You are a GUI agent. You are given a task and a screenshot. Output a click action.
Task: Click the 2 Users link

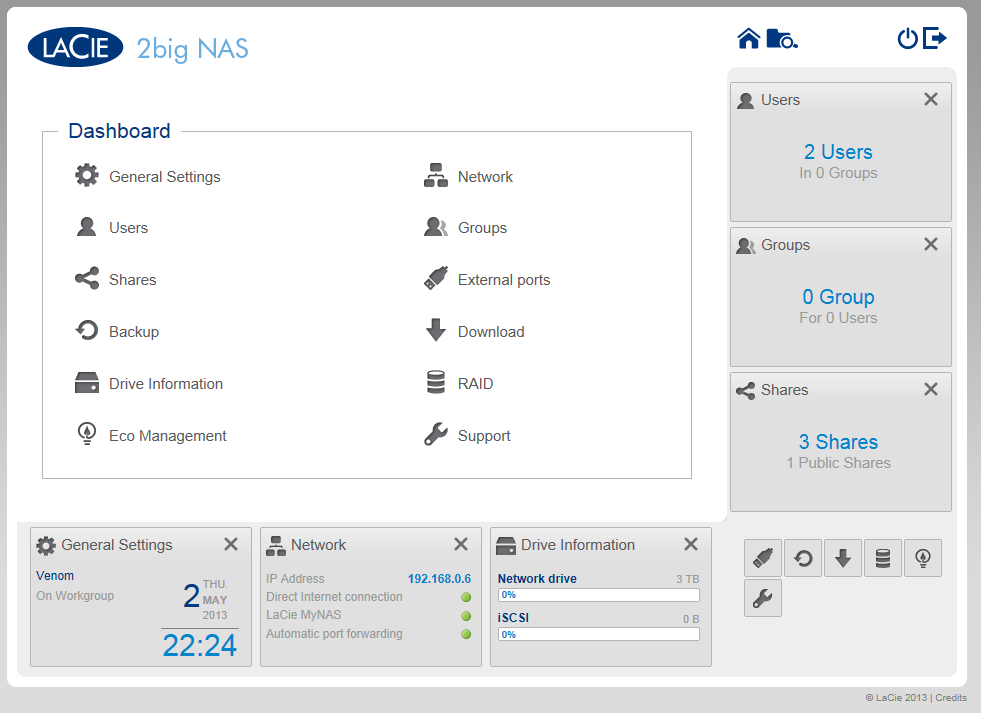pyautogui.click(x=838, y=151)
